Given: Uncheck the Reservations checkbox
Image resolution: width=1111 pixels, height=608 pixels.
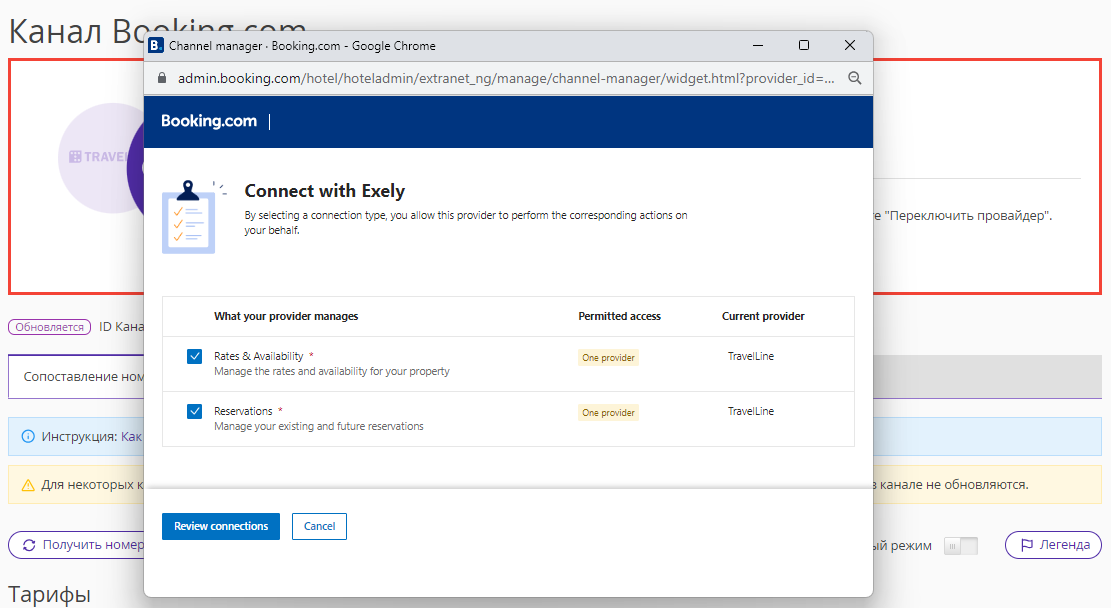Looking at the screenshot, I should point(194,412).
